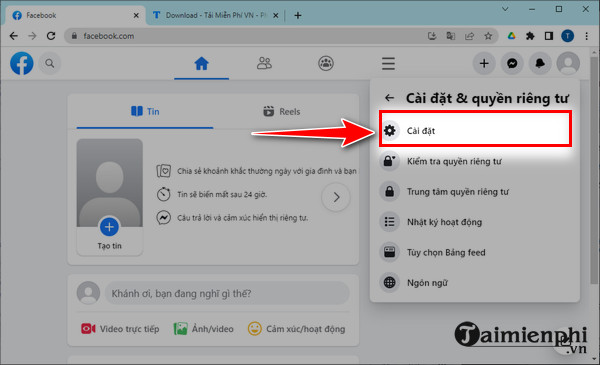
Task: Open the Google Drive extension icon
Action: pos(512,36)
